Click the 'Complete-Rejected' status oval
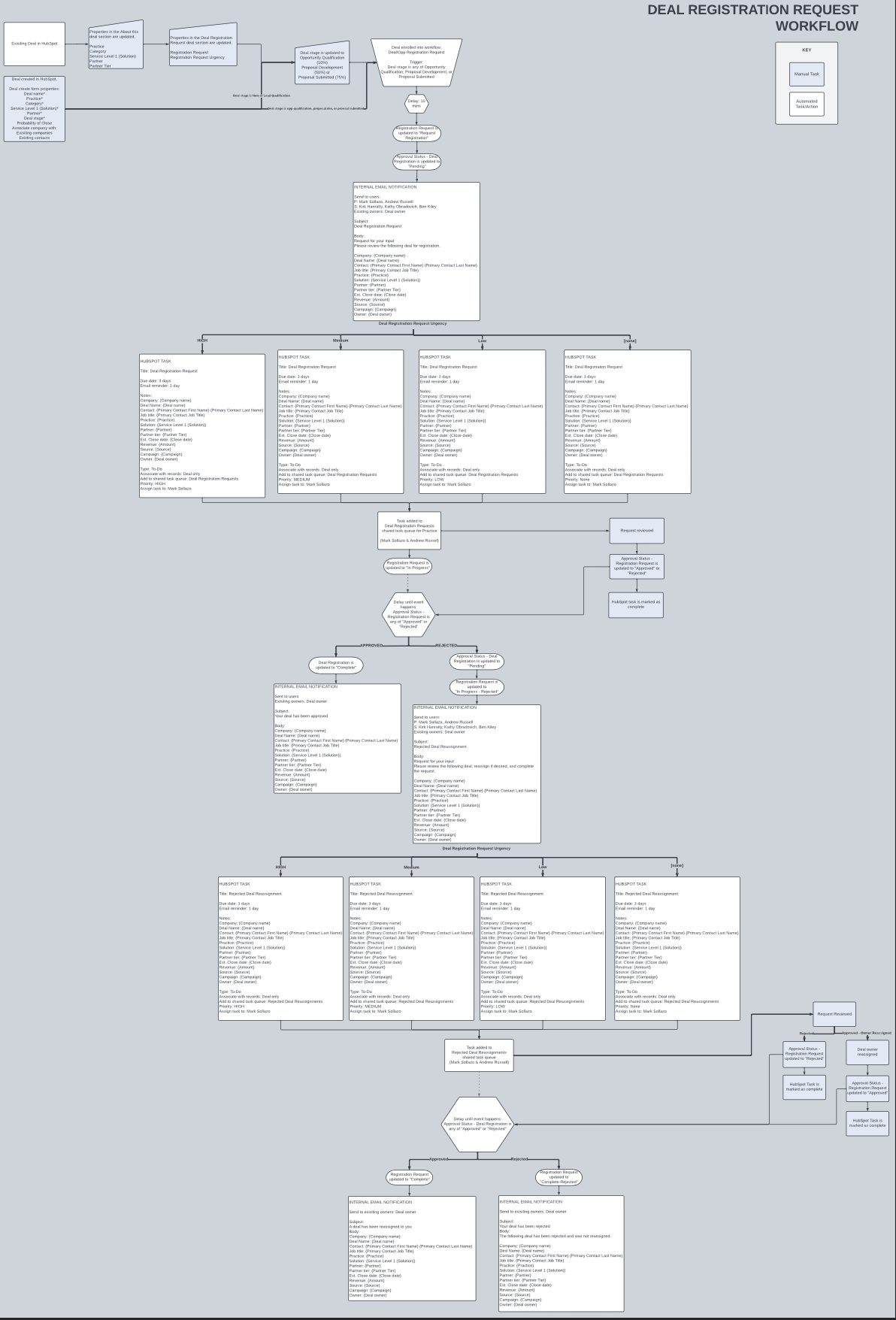 558,1177
